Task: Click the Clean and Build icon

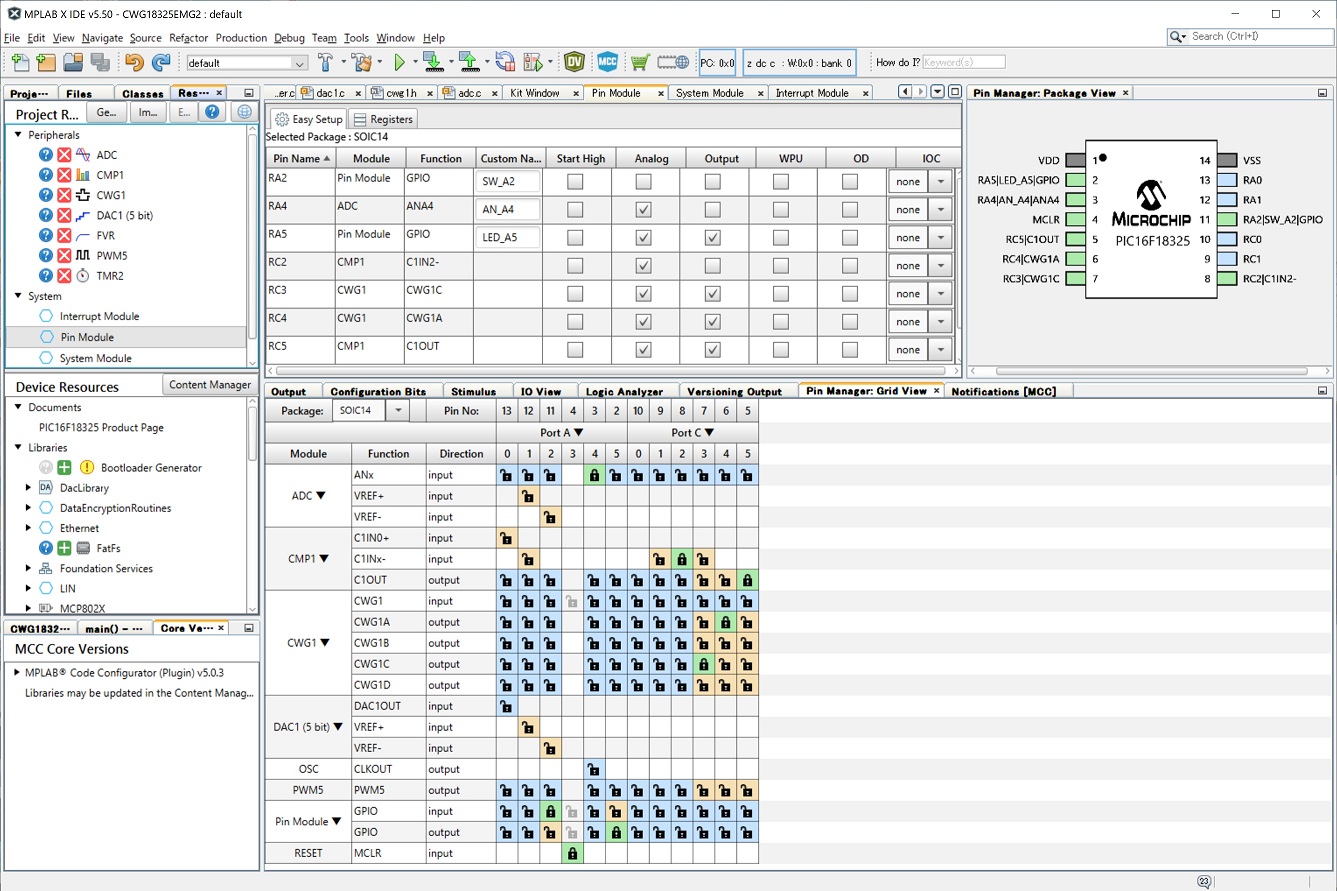Action: 361,62
